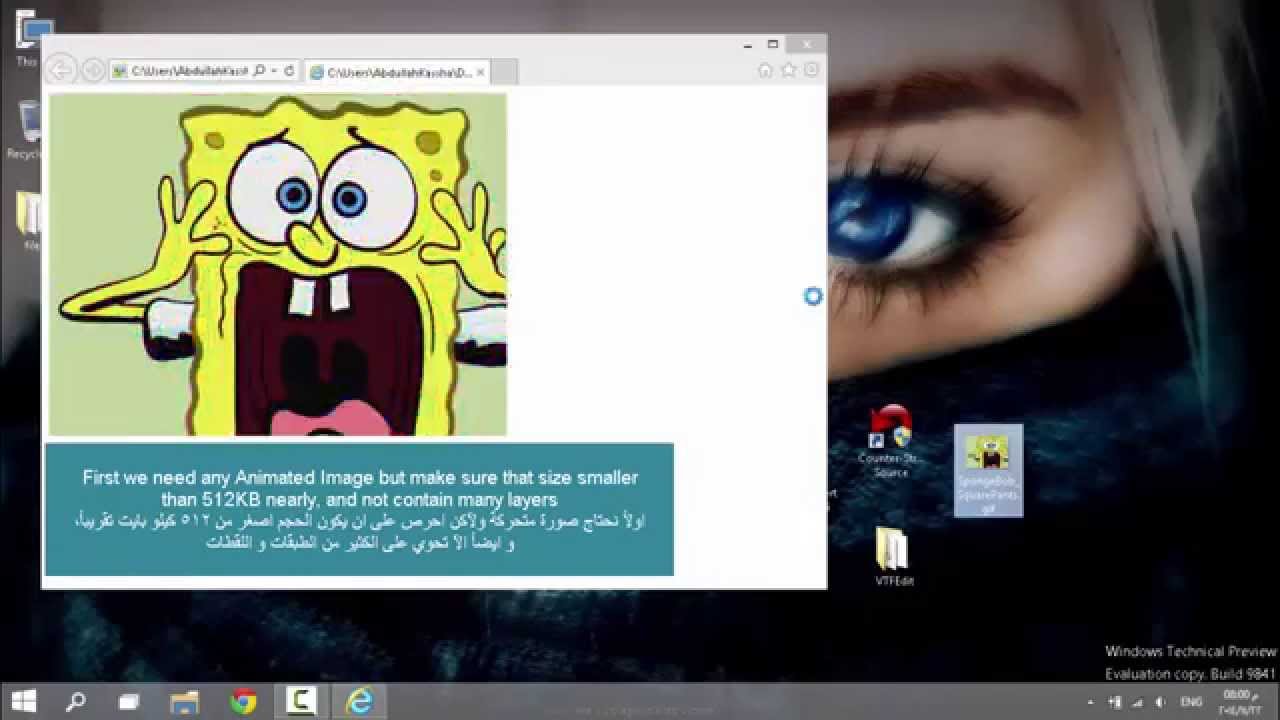Switch to Camtasia on taskbar
Image resolution: width=1280 pixels, height=720 pixels.
click(x=300, y=701)
